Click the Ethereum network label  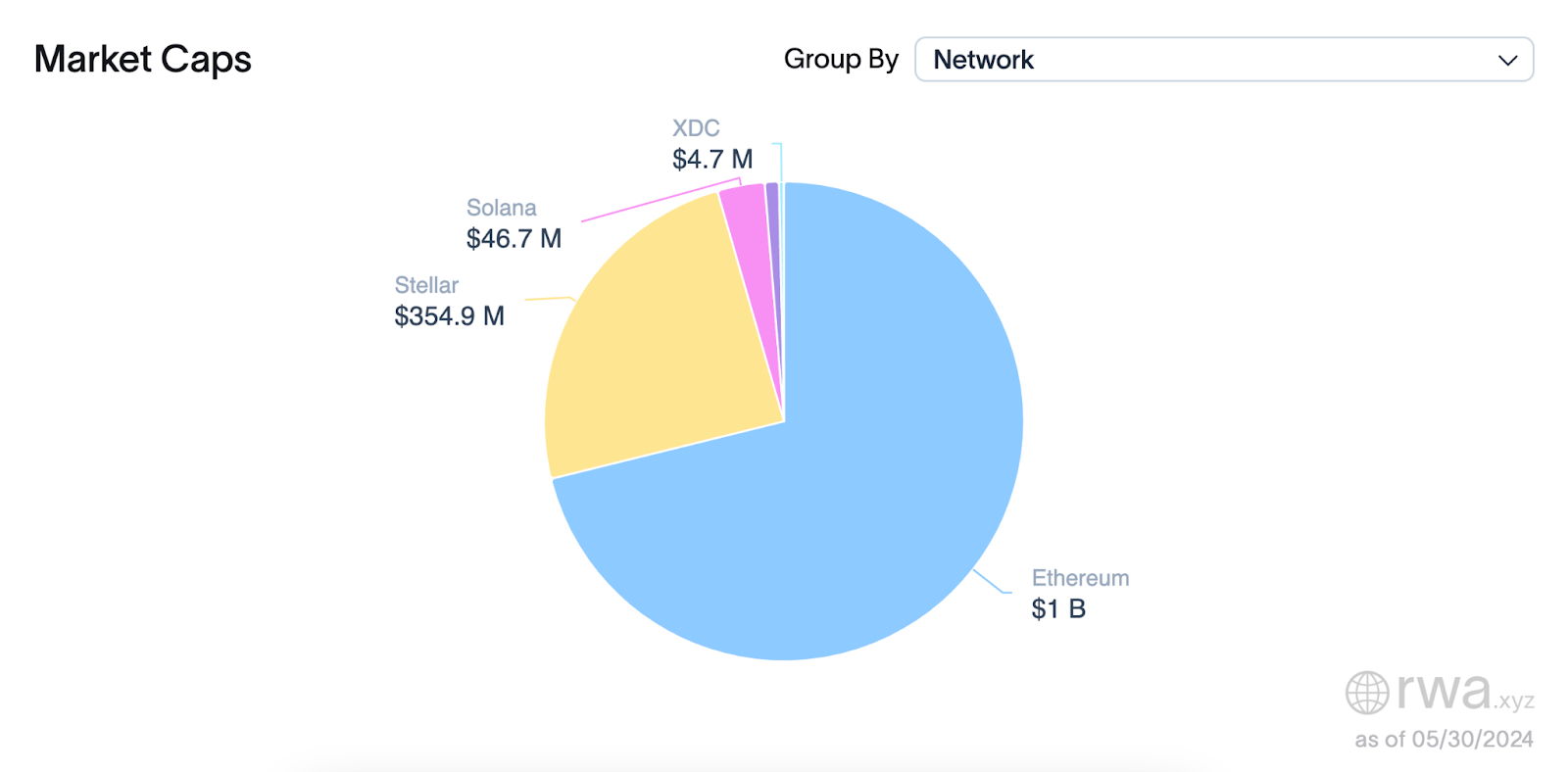pyautogui.click(x=1080, y=578)
